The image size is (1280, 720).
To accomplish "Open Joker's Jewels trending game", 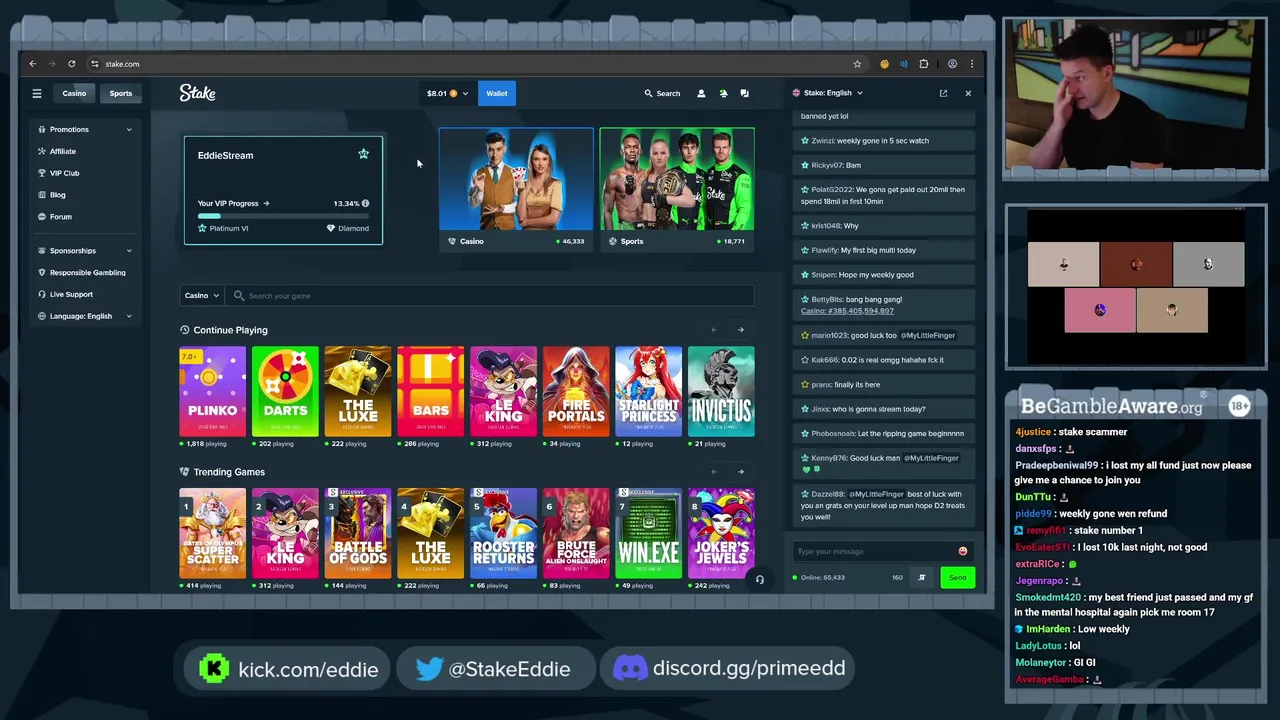I will coord(721,533).
